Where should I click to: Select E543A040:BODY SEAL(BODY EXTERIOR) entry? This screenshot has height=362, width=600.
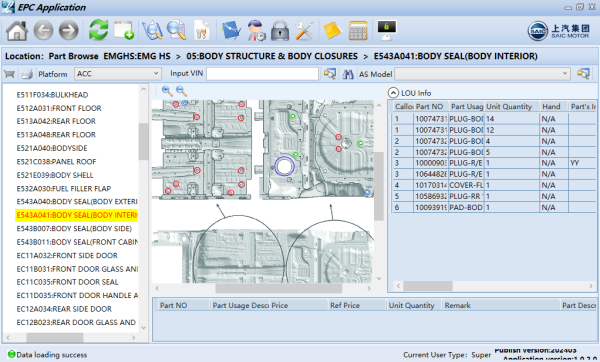tap(77, 202)
